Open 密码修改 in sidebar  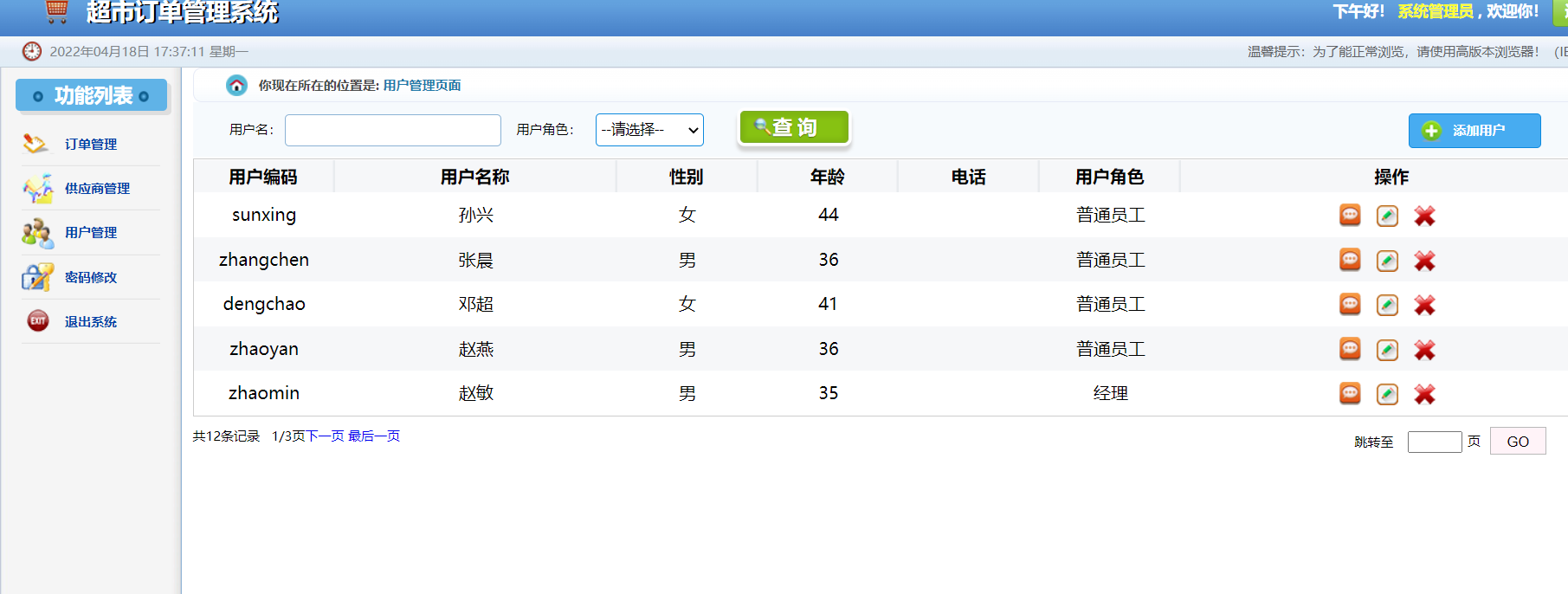tap(91, 278)
